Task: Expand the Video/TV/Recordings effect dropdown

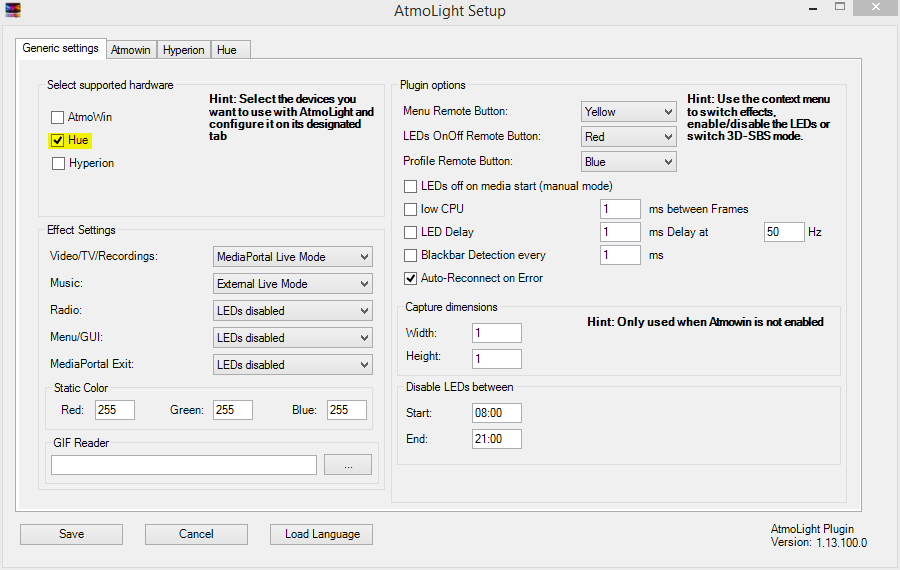Action: [293, 257]
